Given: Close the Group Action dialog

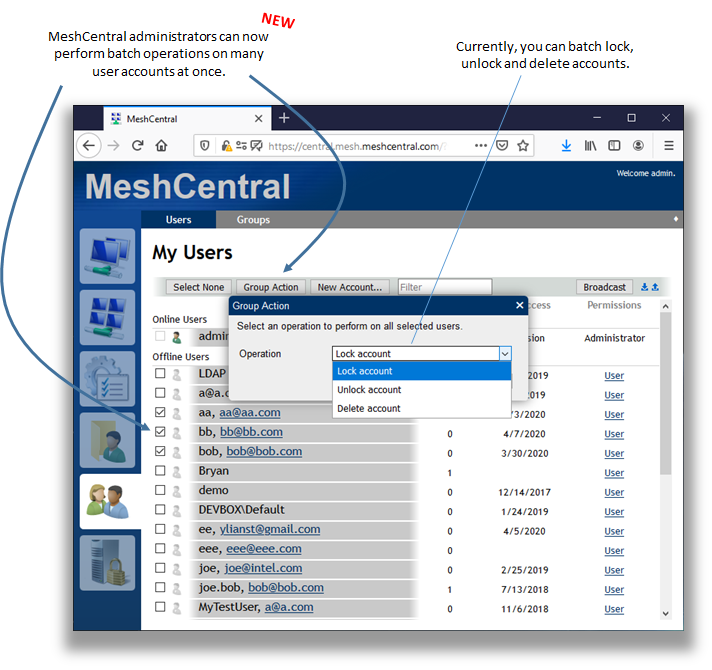Looking at the screenshot, I should click(x=520, y=305).
